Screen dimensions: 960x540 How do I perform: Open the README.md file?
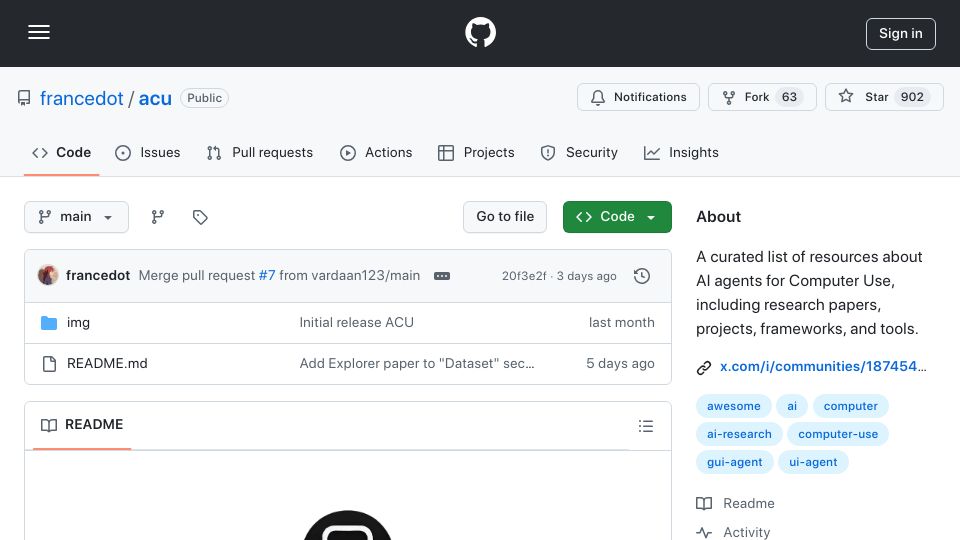[107, 364]
